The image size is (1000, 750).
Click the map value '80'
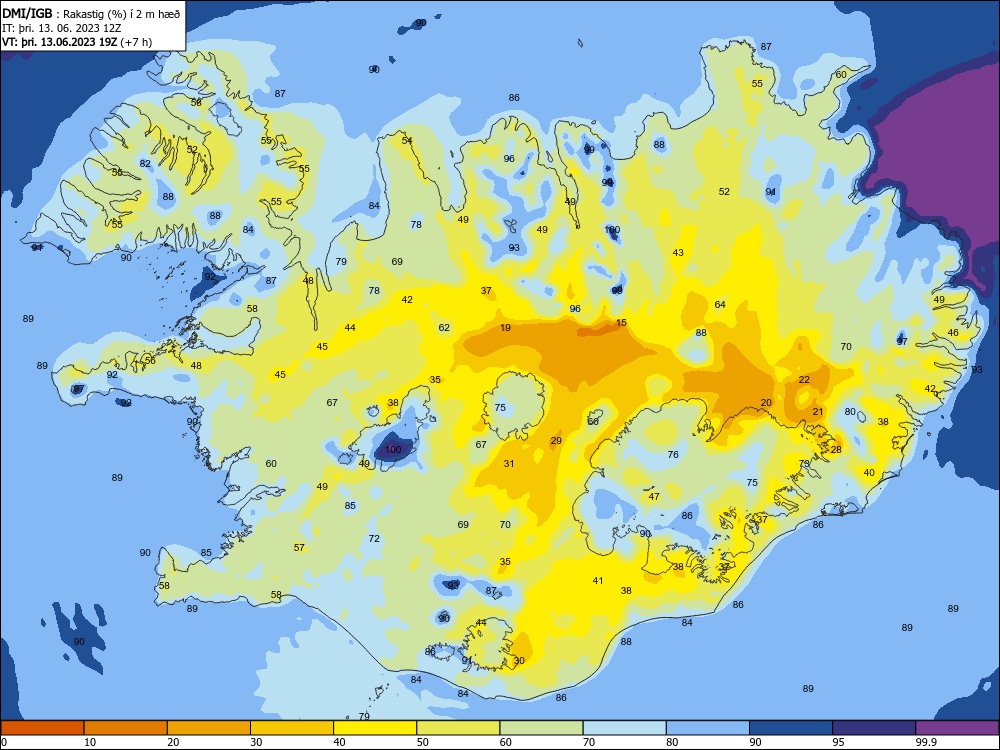[850, 412]
